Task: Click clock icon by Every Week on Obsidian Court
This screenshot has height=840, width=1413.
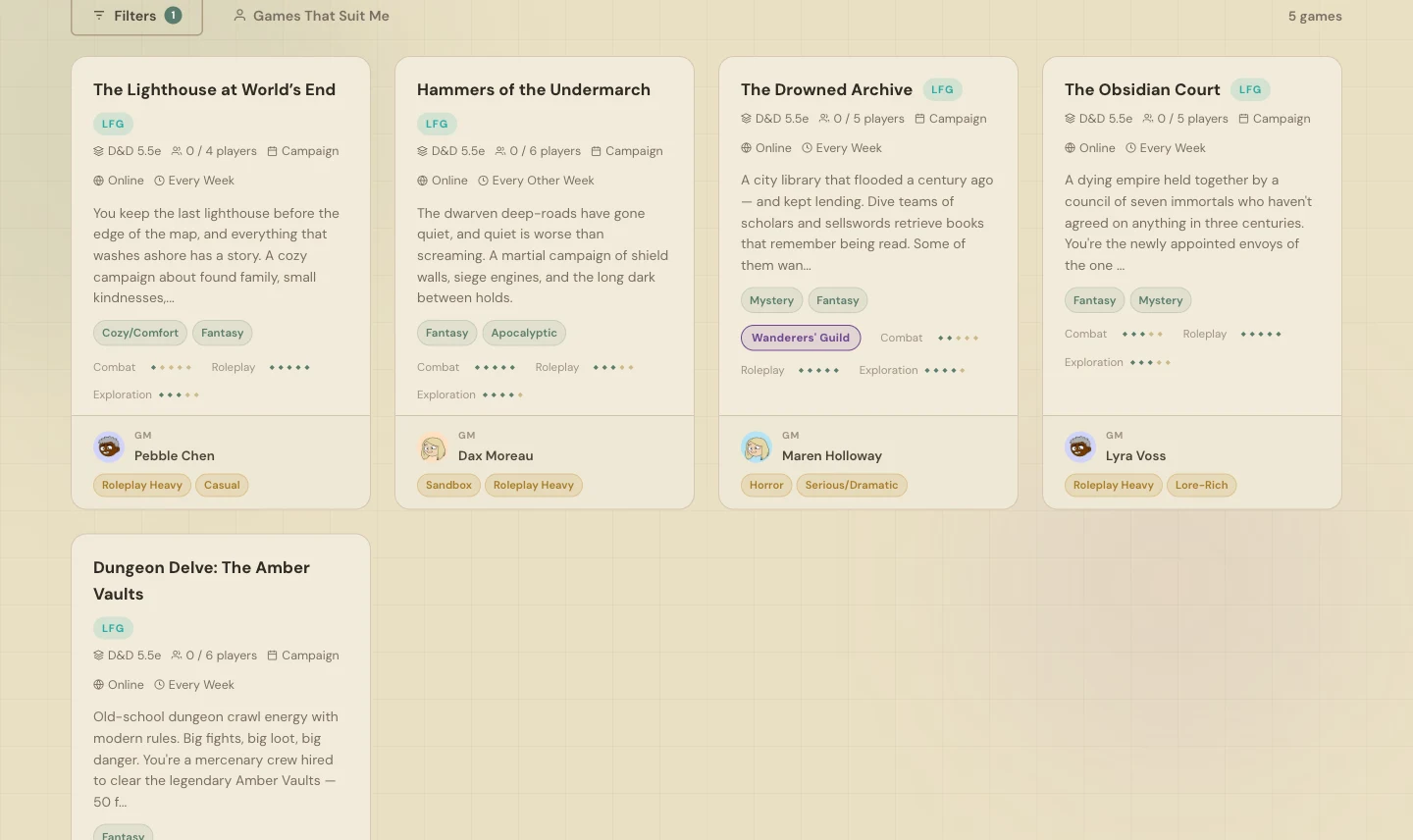Action: tap(1130, 148)
